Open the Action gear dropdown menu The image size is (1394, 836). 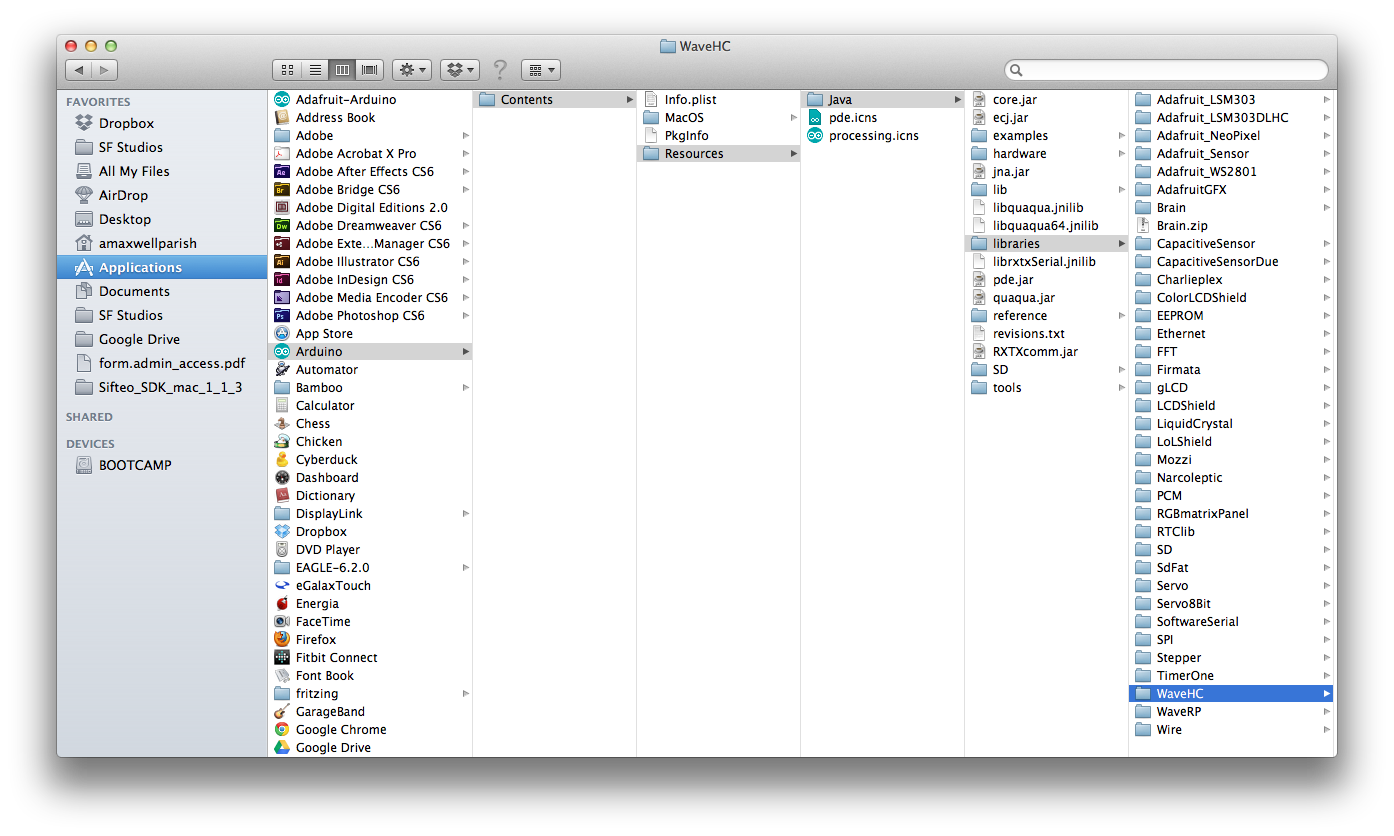(x=412, y=70)
